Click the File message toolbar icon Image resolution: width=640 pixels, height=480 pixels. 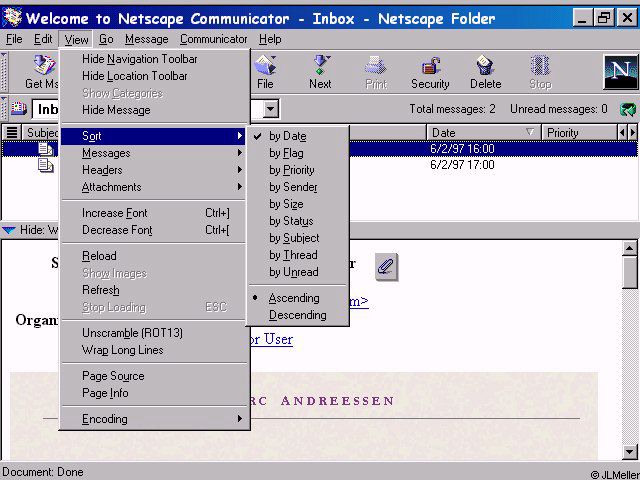[265, 65]
